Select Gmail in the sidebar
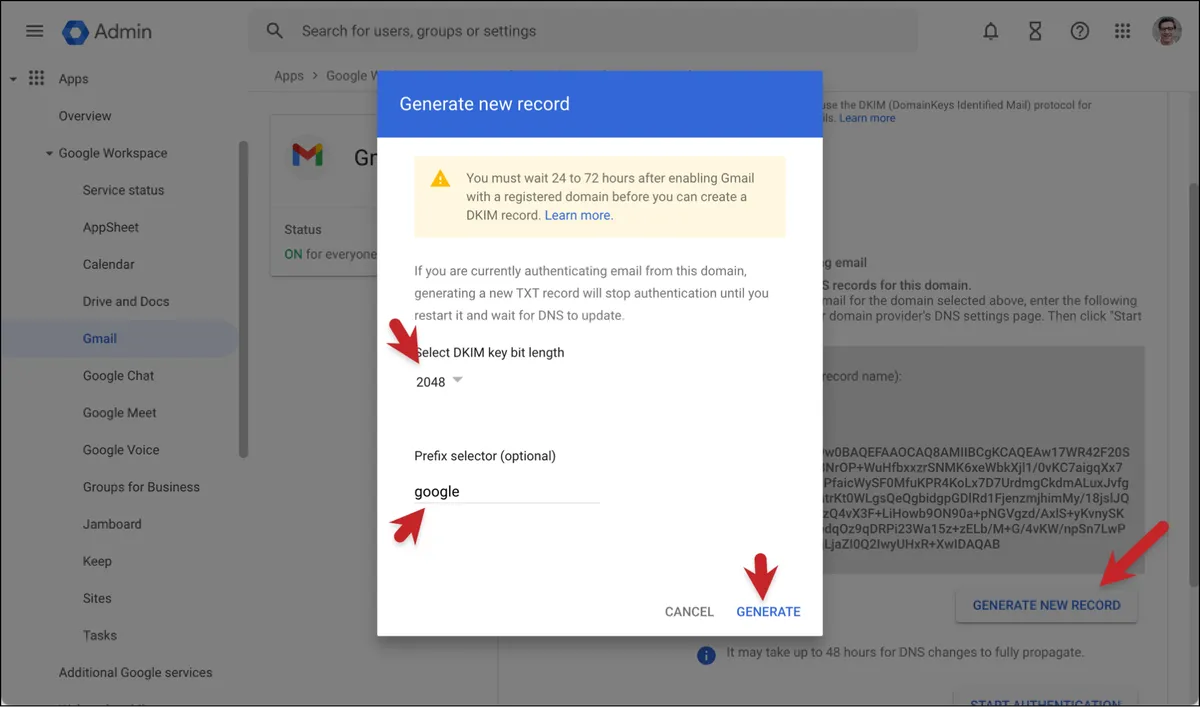The width and height of the screenshot is (1200, 707). tap(100, 338)
